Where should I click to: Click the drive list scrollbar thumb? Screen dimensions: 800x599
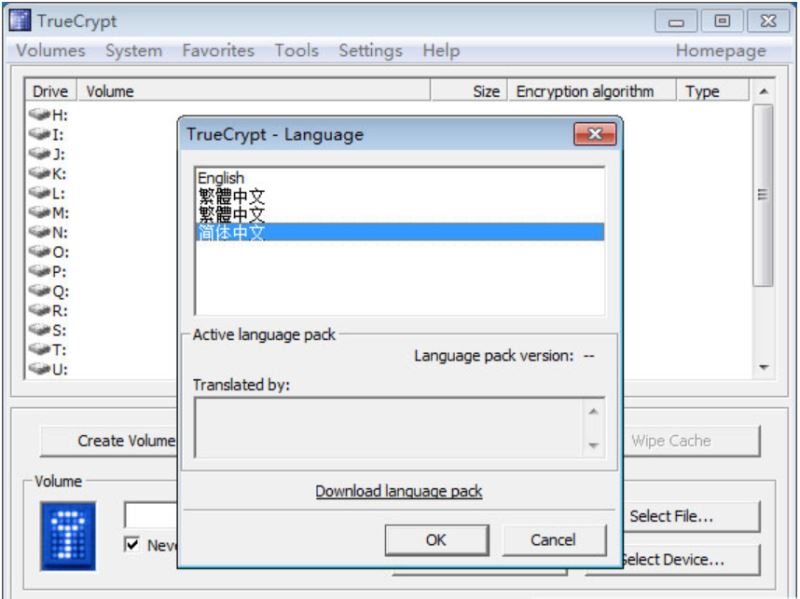763,195
